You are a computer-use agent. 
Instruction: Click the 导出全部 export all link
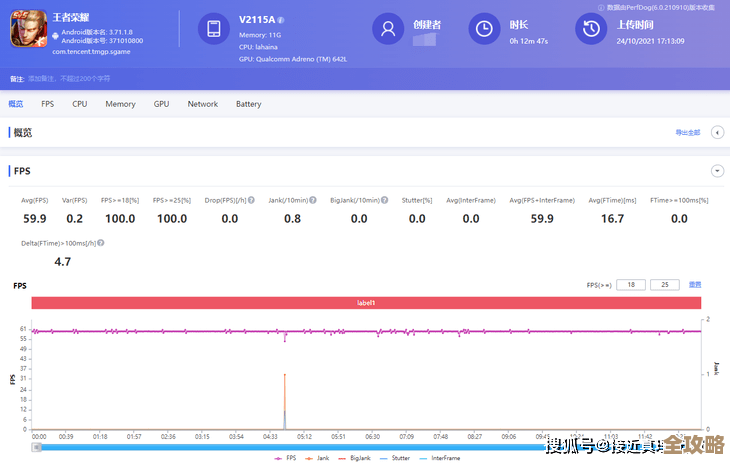[x=687, y=132]
